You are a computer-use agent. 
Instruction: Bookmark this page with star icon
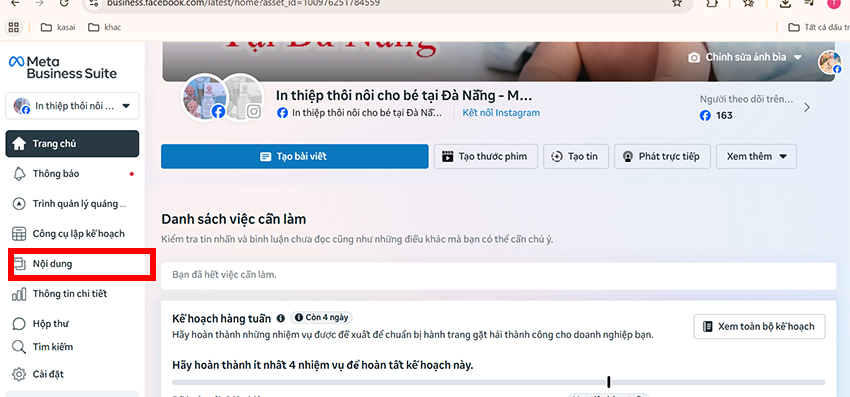677,3
